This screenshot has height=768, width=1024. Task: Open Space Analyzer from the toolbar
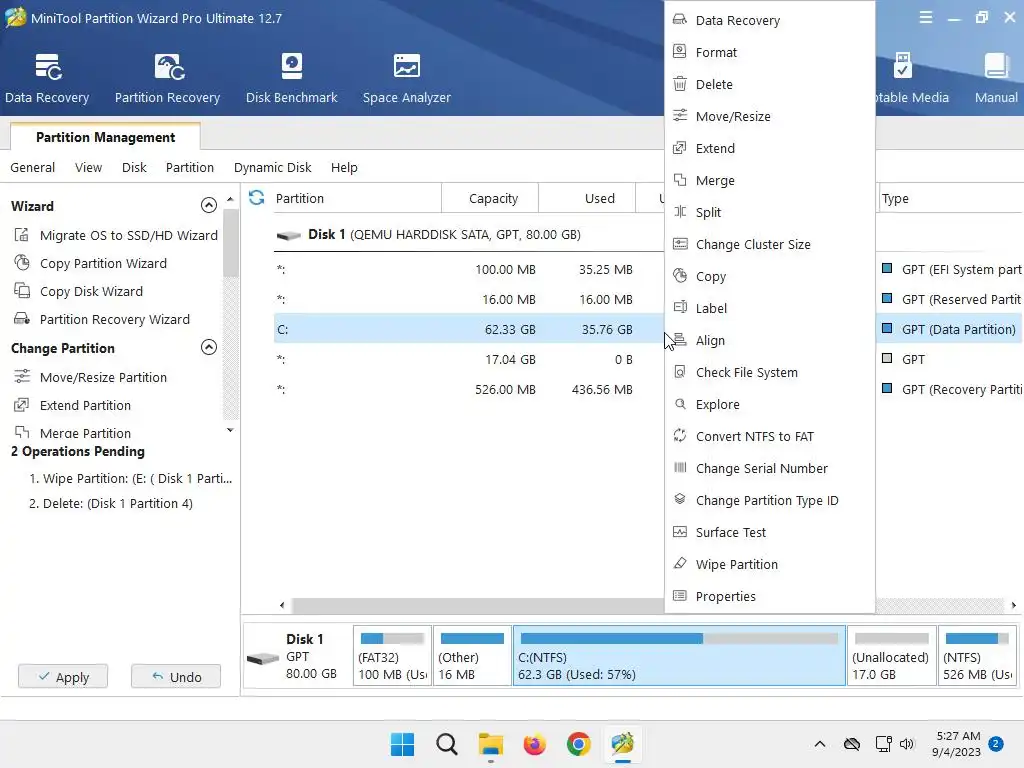406,78
